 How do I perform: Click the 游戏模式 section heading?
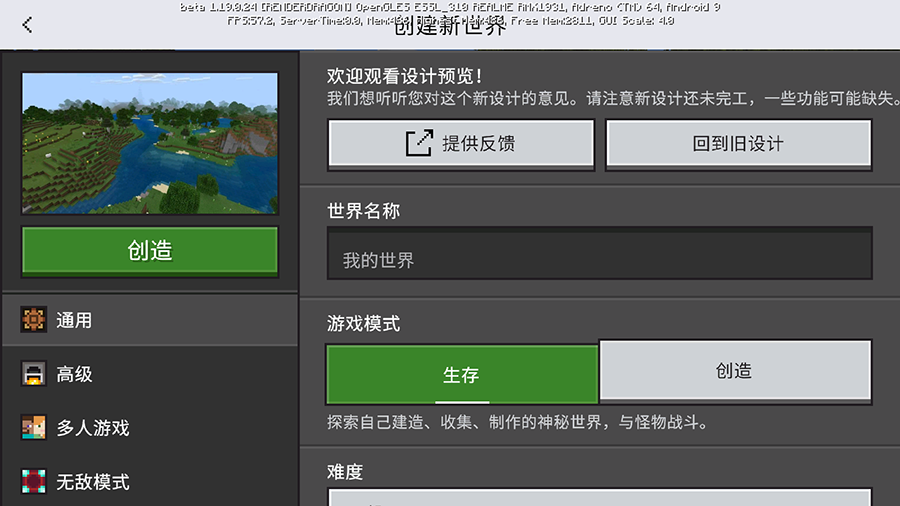click(364, 324)
